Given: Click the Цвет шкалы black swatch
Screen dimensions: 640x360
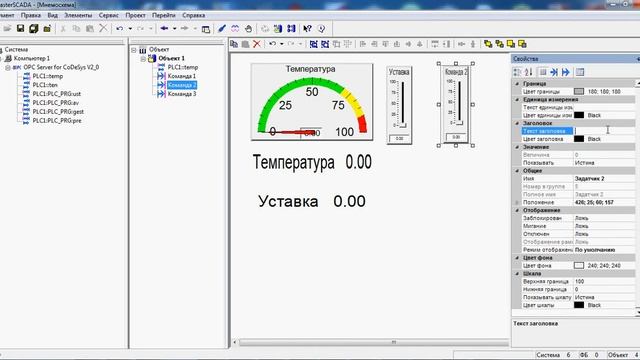Looking at the screenshot, I should click(579, 305).
